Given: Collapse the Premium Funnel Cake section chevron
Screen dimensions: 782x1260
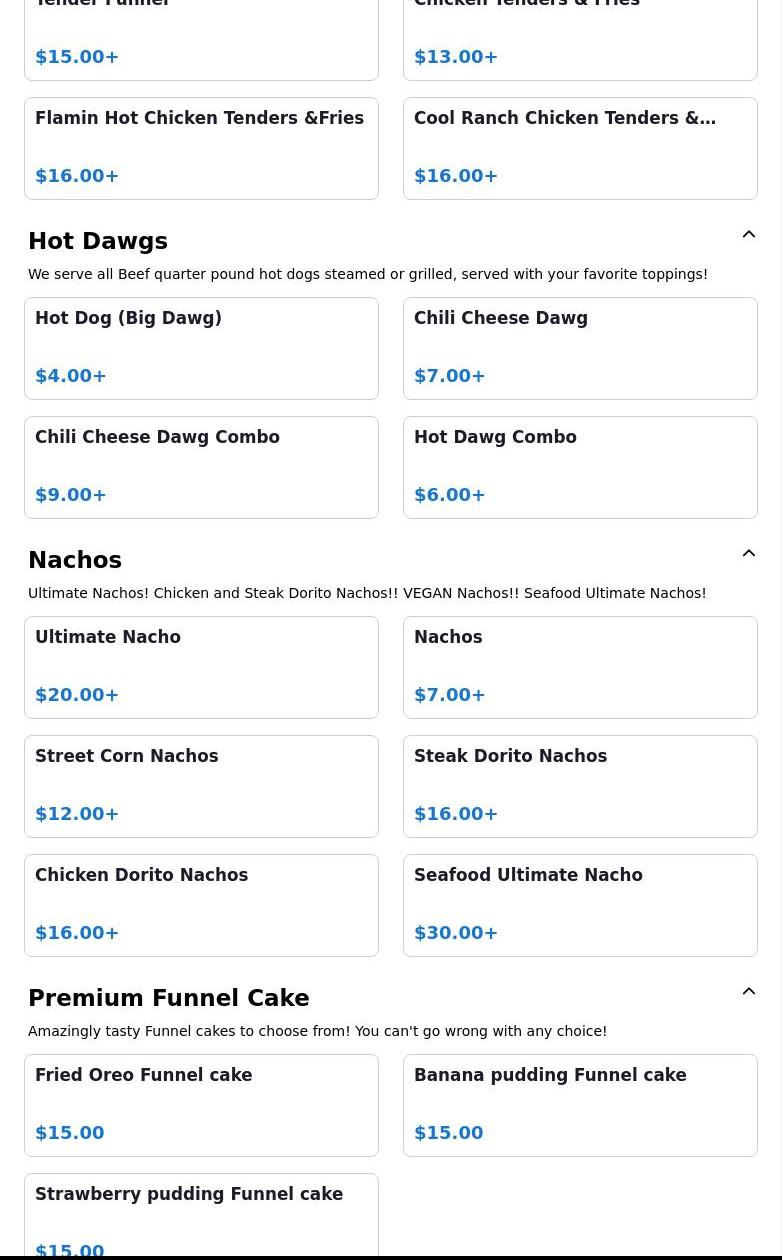Looking at the screenshot, I should click(748, 992).
